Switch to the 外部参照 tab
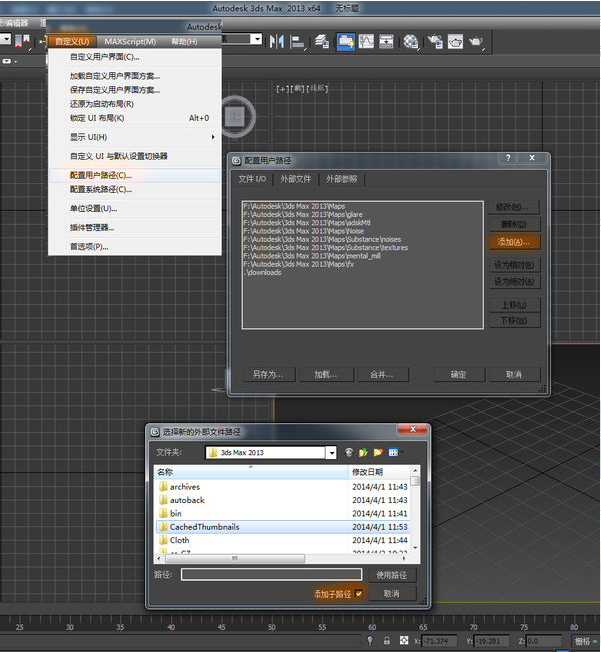The width and height of the screenshot is (601, 652). [341, 179]
